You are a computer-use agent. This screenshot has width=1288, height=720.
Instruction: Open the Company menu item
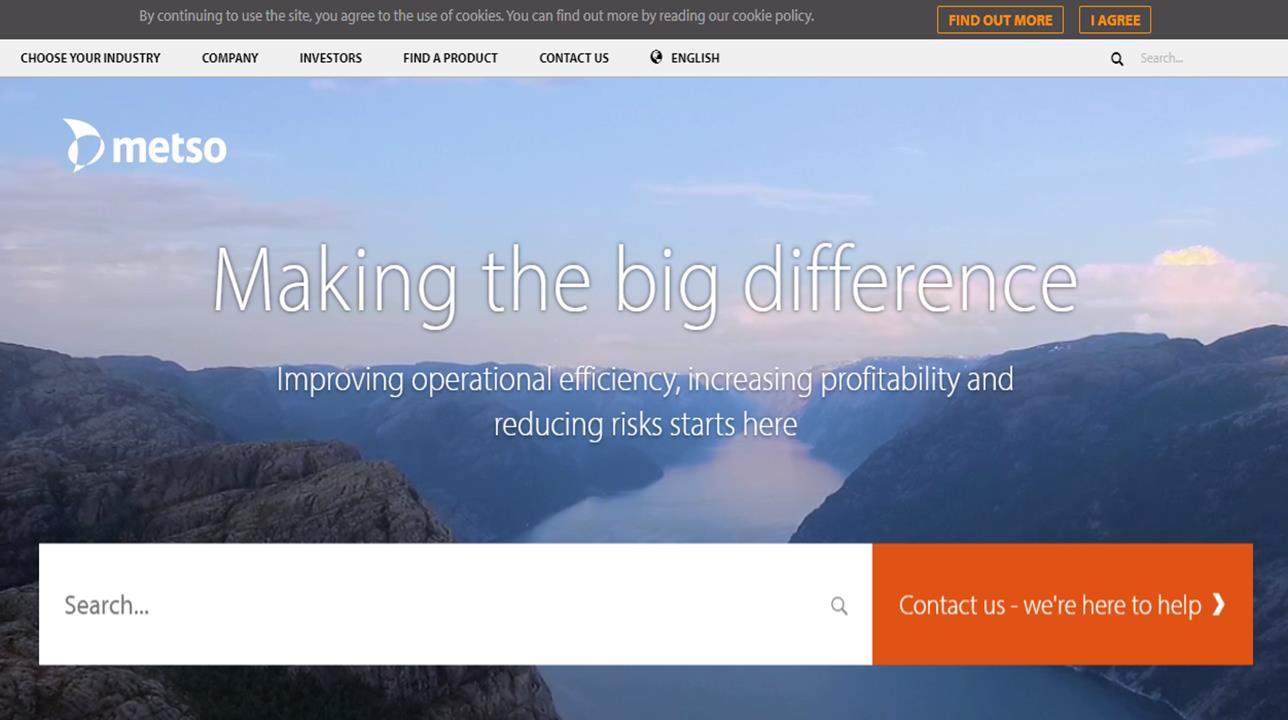click(230, 58)
